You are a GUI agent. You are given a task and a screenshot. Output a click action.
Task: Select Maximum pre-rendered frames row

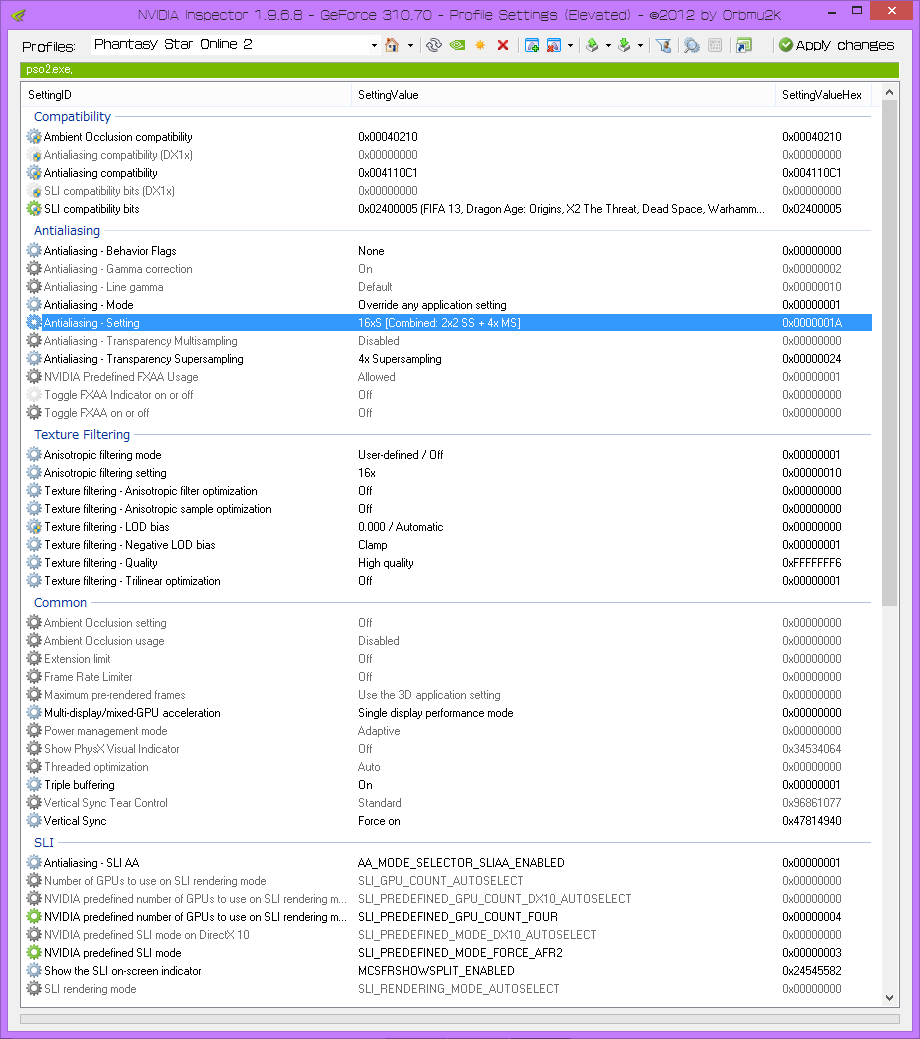[x=448, y=694]
